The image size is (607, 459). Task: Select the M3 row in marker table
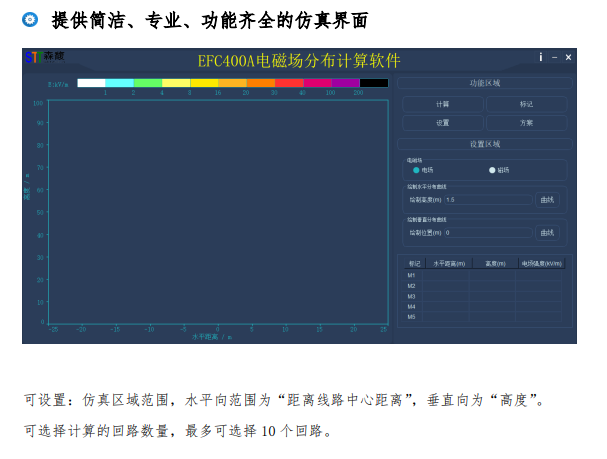point(483,296)
